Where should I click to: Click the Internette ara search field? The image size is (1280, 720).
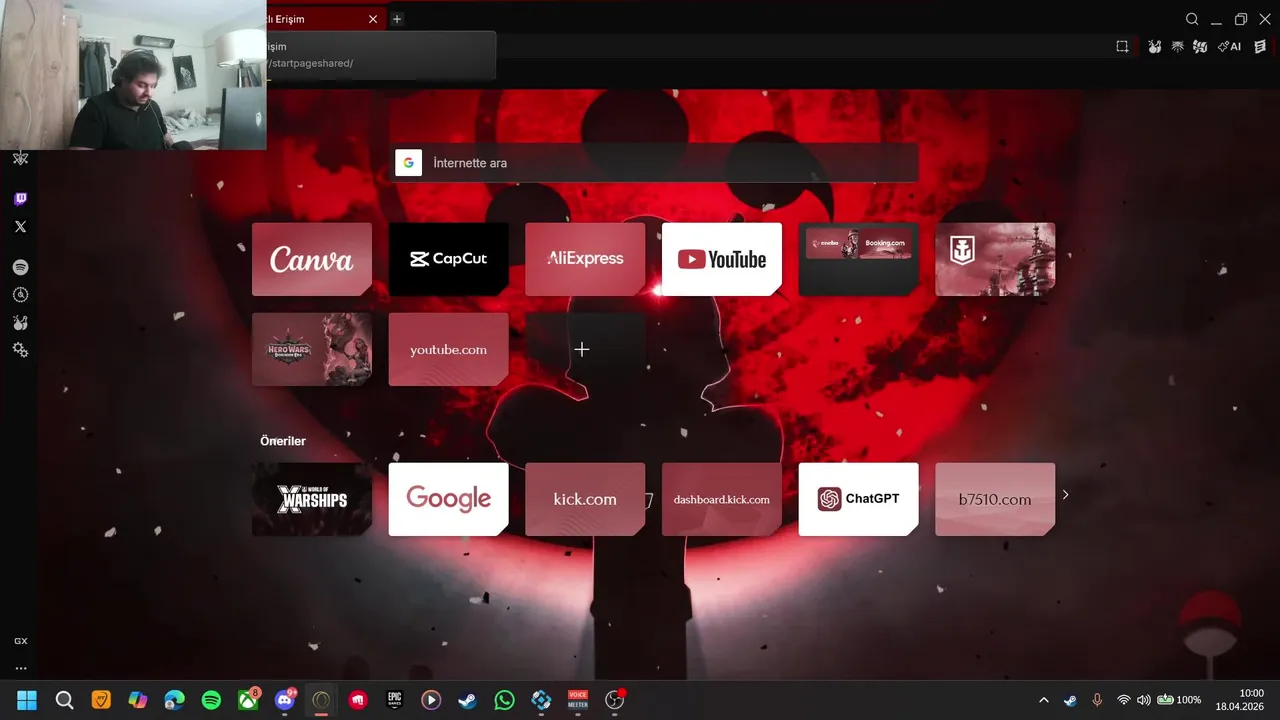[656, 163]
